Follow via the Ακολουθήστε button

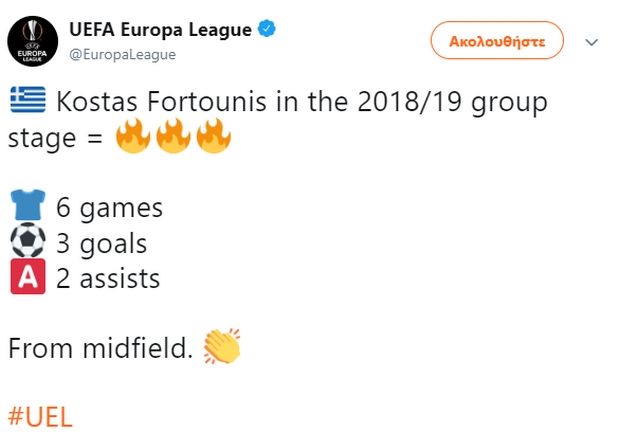[x=497, y=40]
